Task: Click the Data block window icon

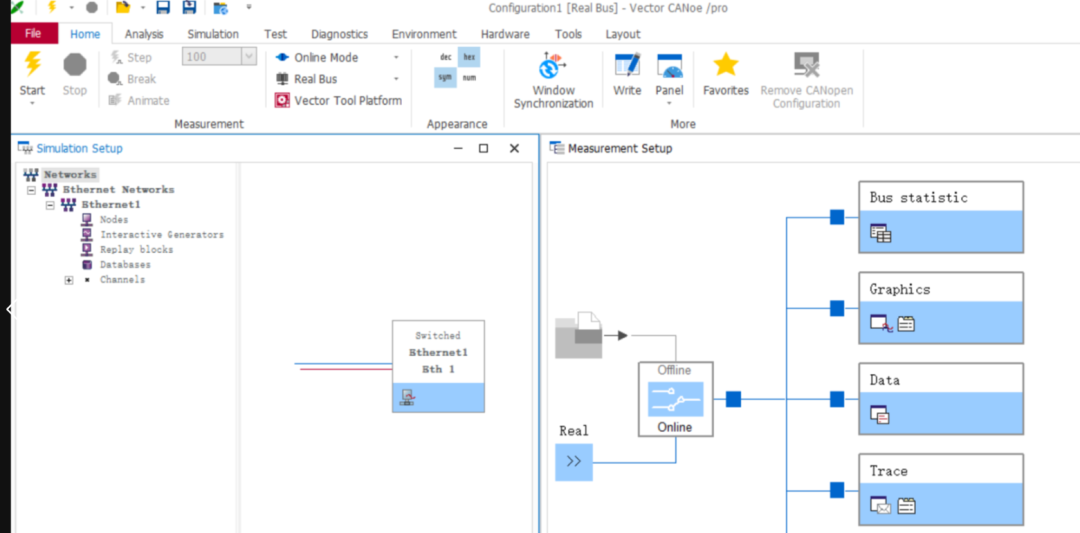Action: 880,415
